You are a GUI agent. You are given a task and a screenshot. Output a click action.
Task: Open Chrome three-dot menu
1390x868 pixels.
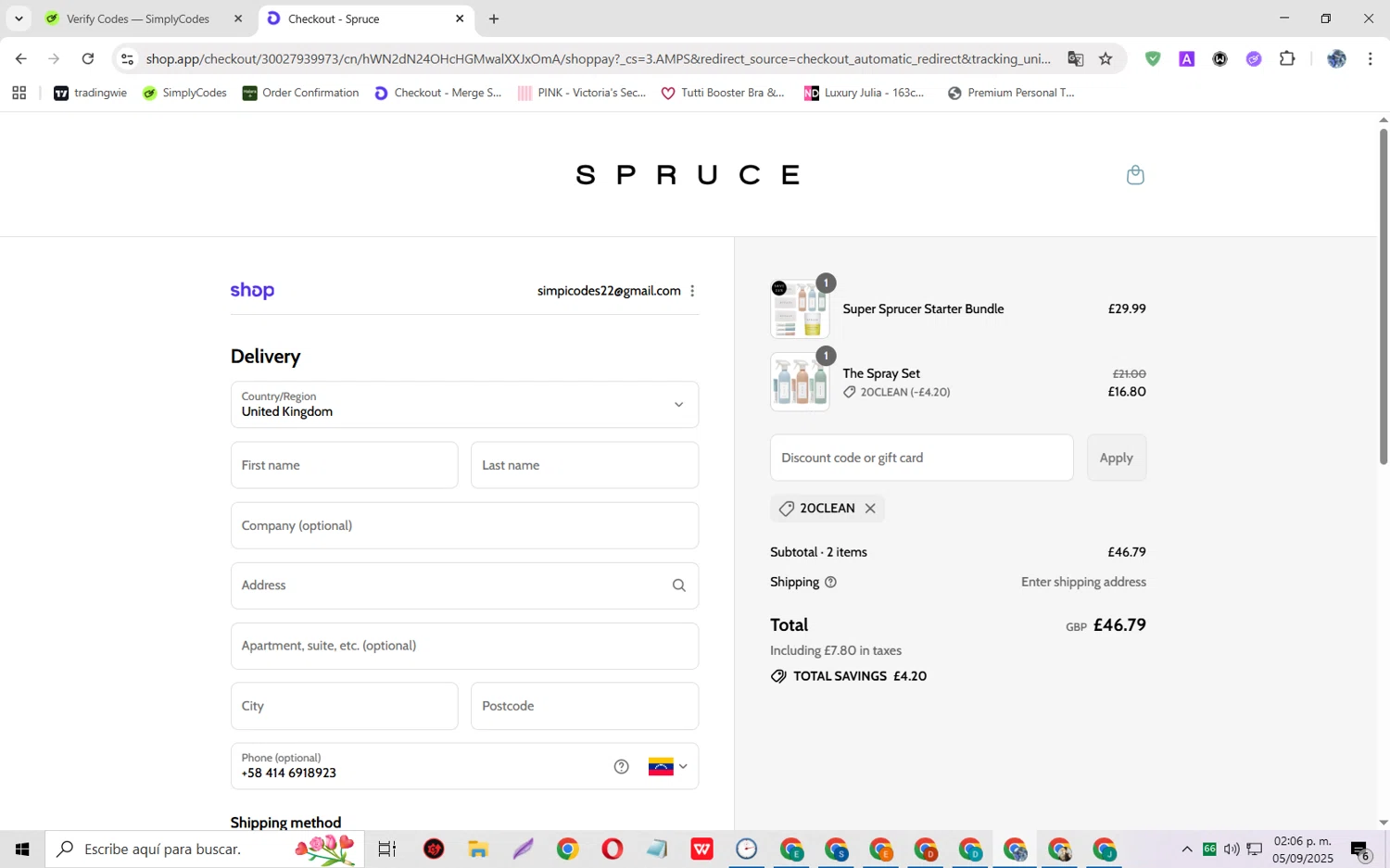1370,58
